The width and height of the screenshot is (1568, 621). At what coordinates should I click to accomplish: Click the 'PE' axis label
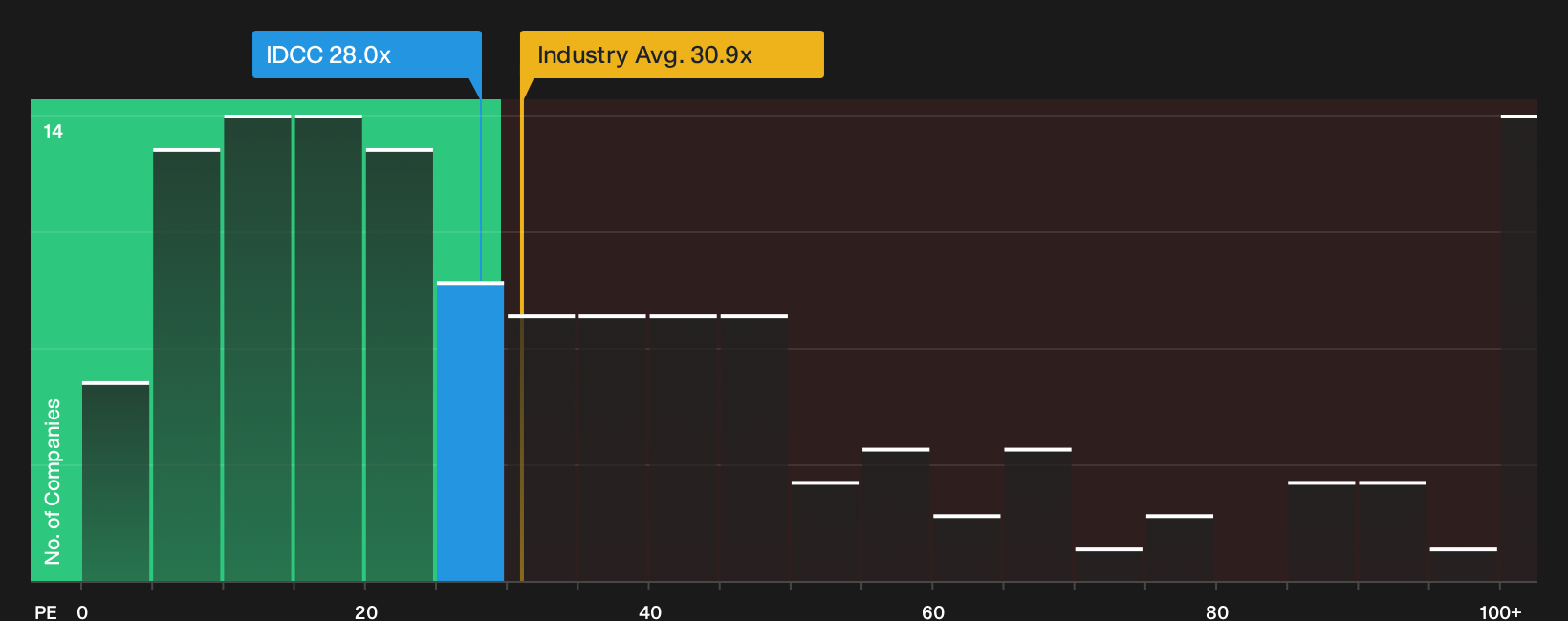click(45, 611)
